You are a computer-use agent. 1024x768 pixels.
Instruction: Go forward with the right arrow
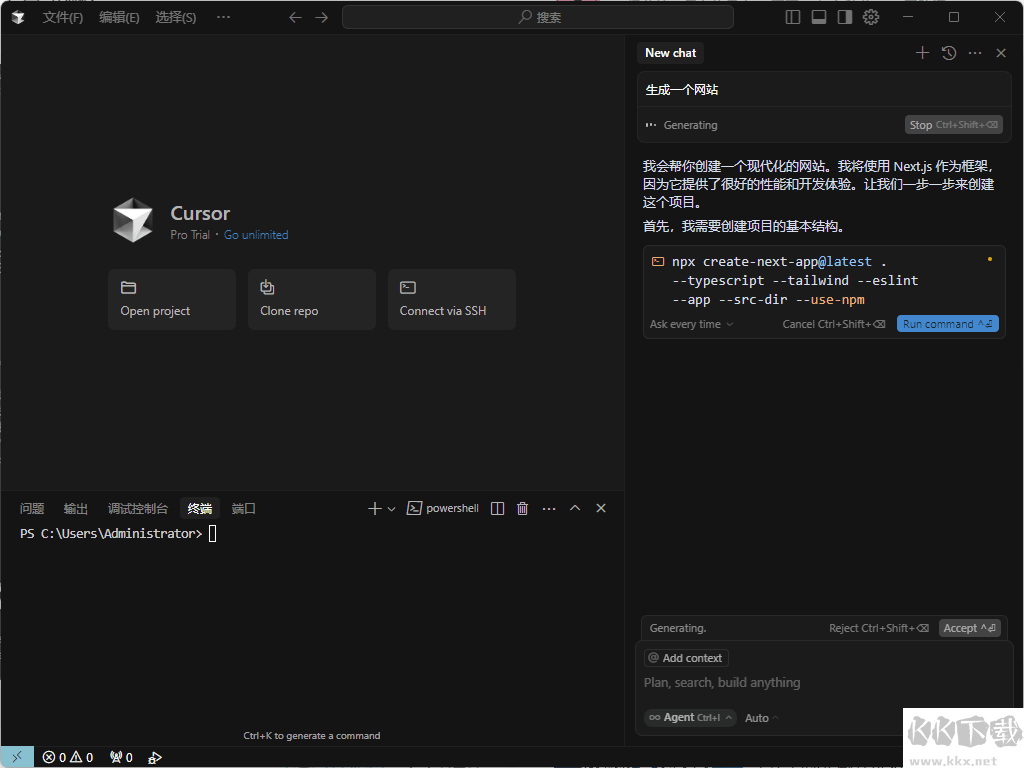(322, 18)
